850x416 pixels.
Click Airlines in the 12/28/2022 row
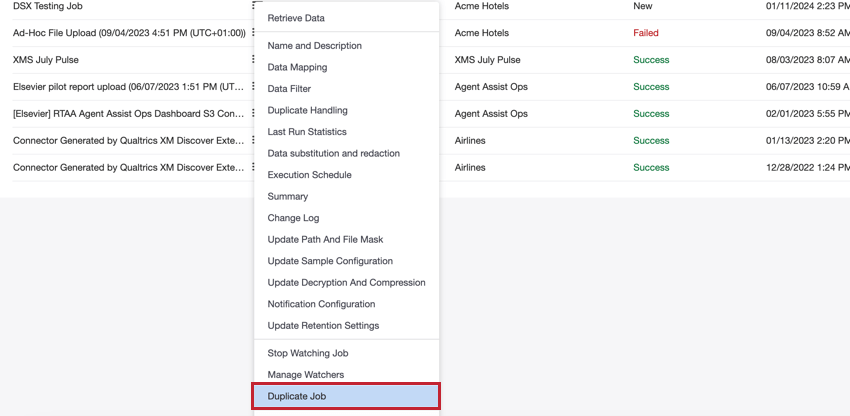[470, 168]
